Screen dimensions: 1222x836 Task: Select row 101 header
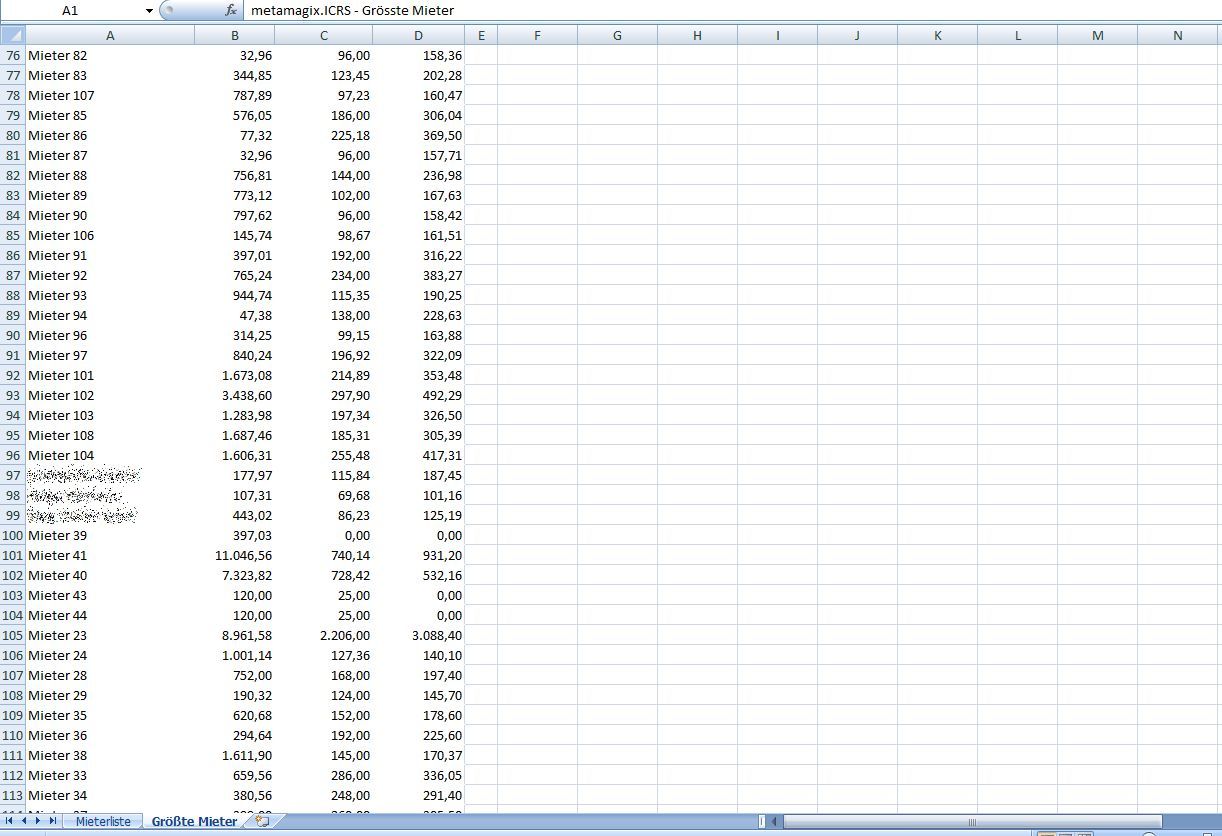[12, 556]
